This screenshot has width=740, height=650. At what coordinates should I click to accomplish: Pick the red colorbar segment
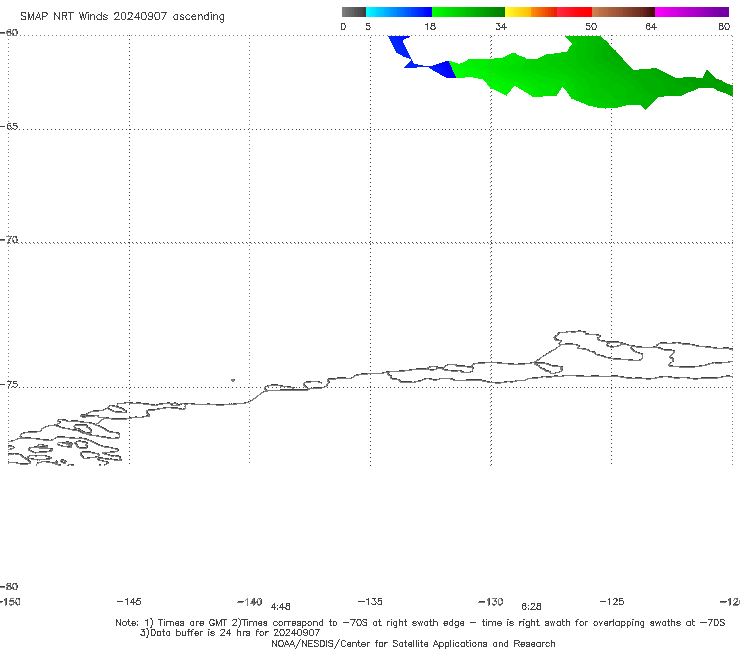(x=574, y=12)
